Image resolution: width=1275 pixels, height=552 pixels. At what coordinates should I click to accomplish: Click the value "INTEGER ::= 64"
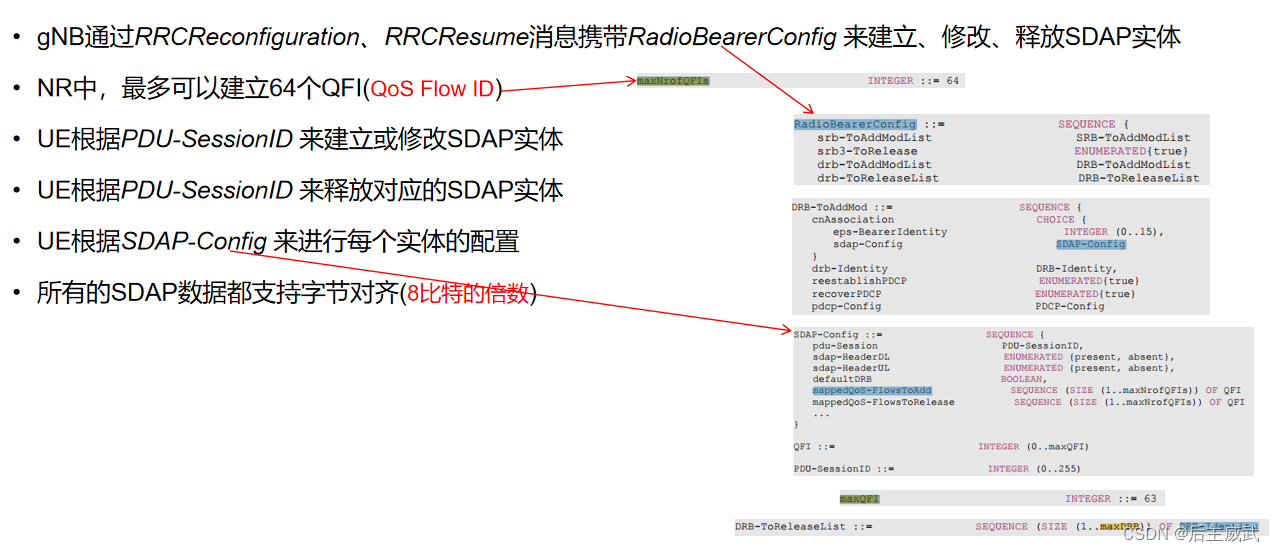pos(913,80)
